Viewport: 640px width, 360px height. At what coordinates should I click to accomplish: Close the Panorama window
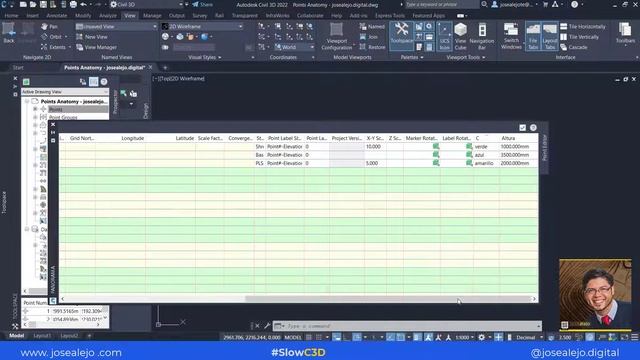[x=53, y=124]
